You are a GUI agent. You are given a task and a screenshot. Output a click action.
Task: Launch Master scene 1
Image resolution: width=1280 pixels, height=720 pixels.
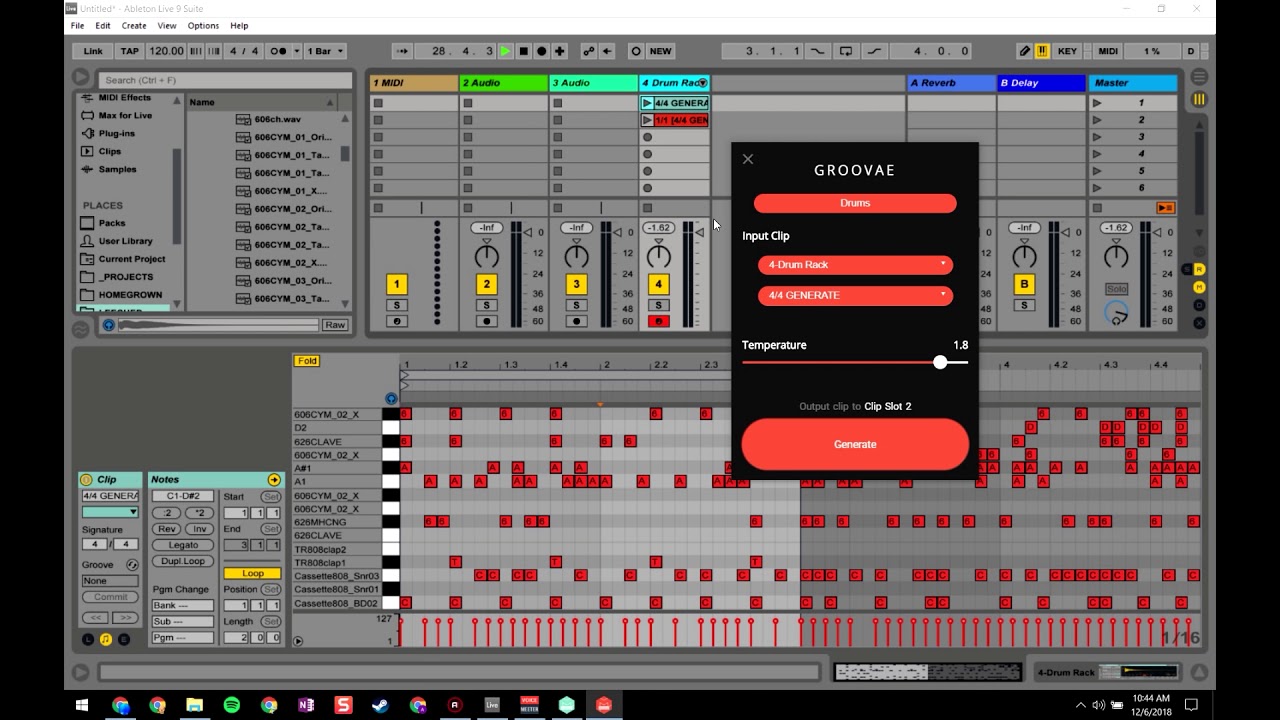click(1097, 103)
